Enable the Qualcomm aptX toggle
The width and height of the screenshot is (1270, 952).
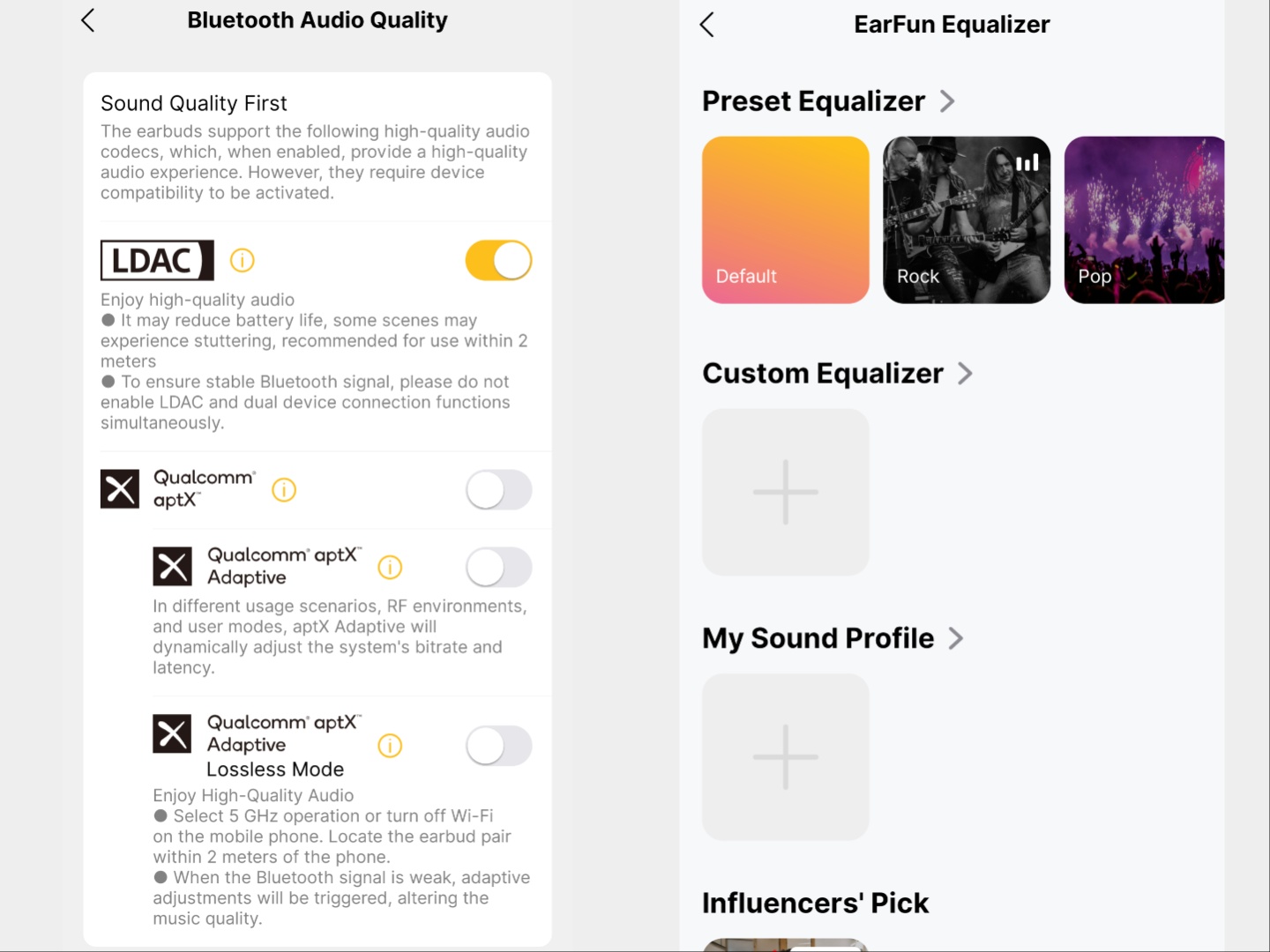[498, 490]
